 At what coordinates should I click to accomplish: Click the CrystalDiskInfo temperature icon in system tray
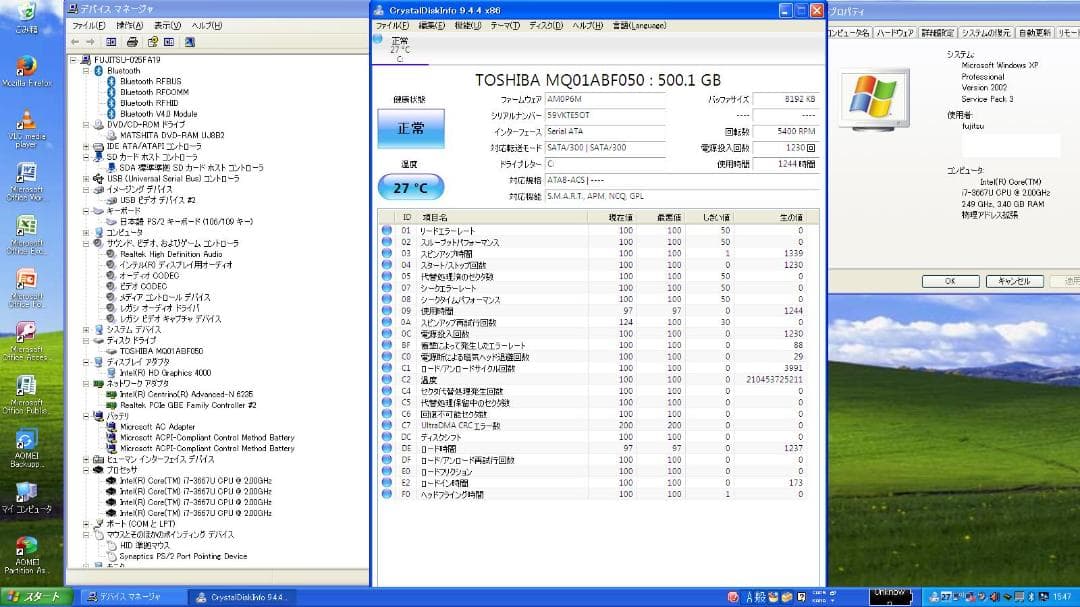[945, 598]
